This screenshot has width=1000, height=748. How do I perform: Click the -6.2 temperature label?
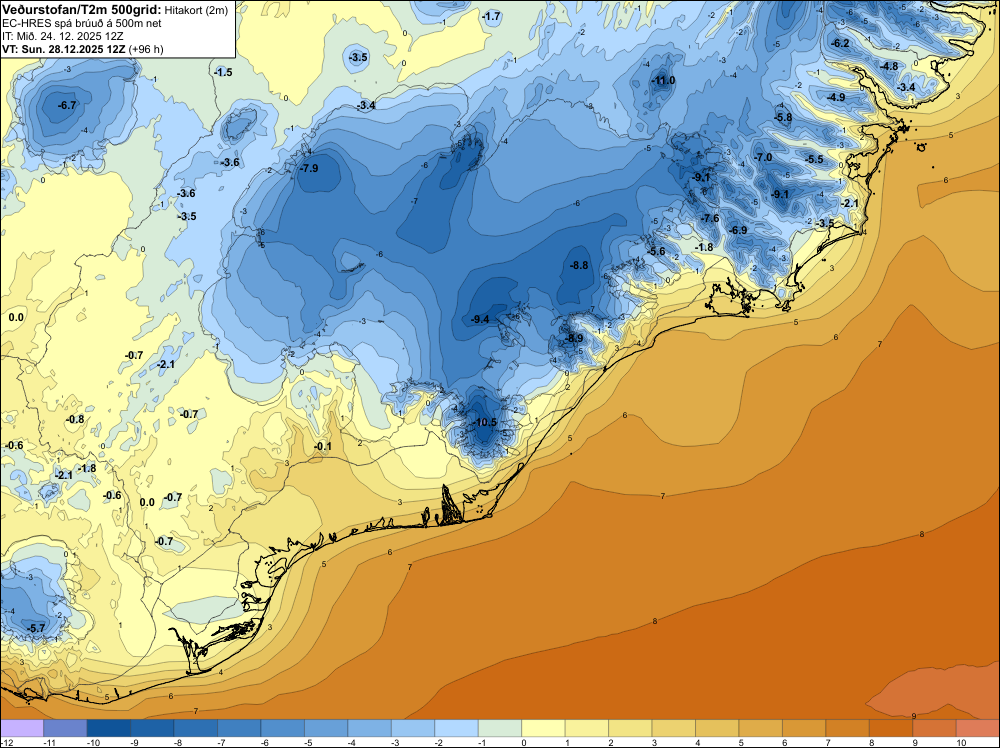pos(840,43)
